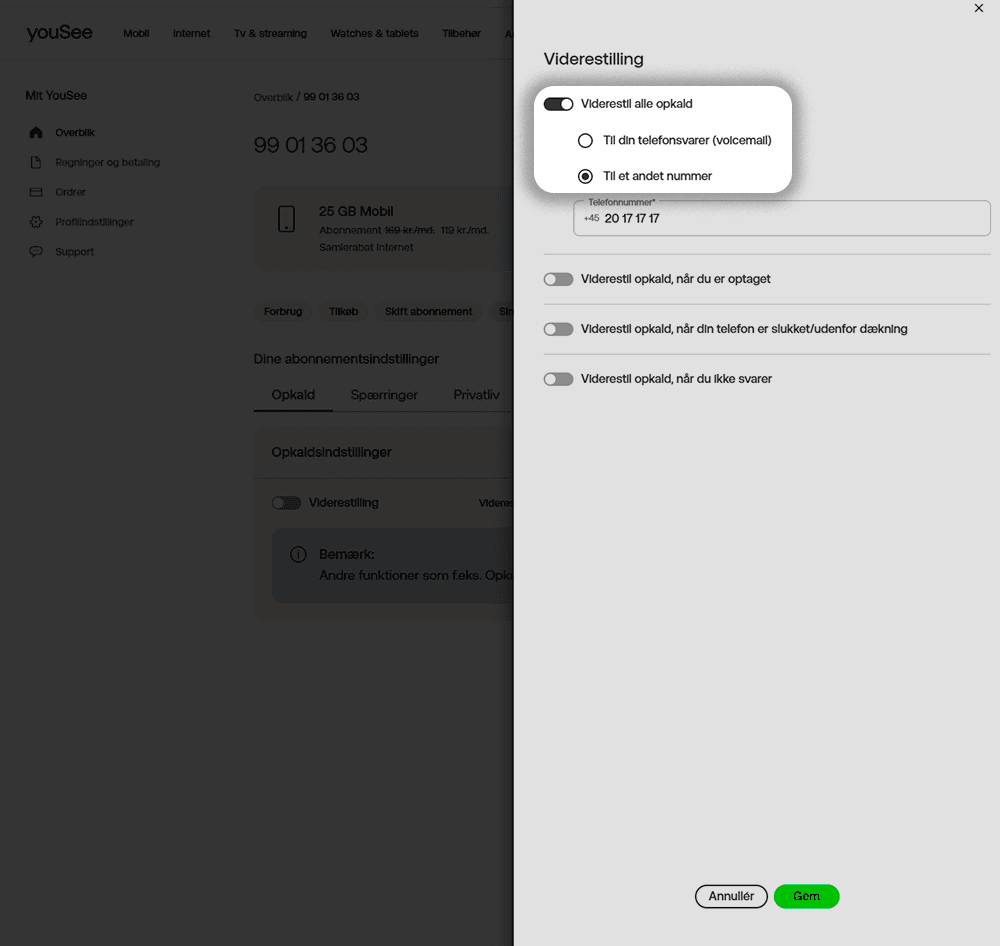Click the youSee logo
The height and width of the screenshot is (946, 1000).
point(59,33)
